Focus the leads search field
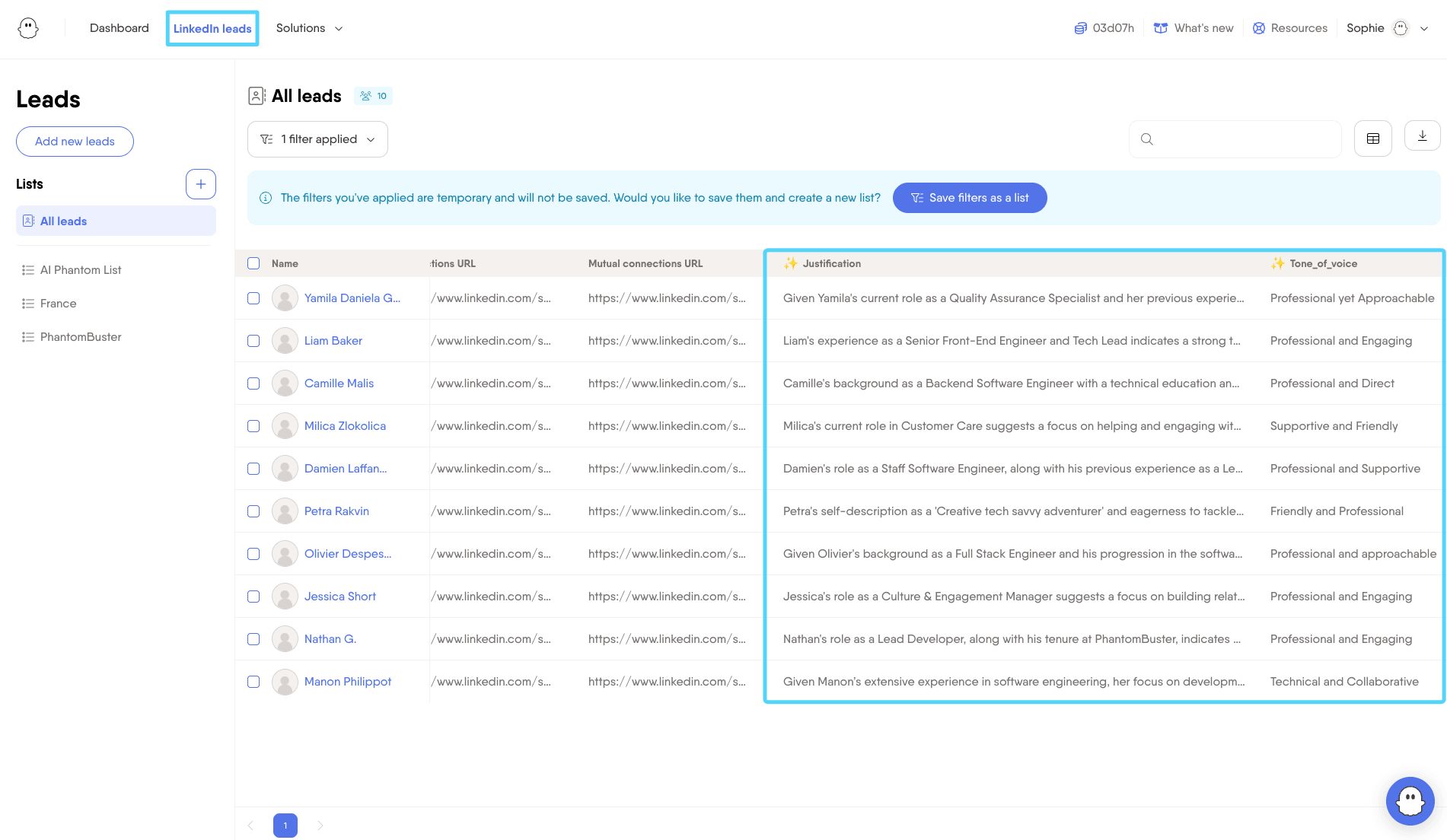1447x840 pixels. click(x=1235, y=139)
